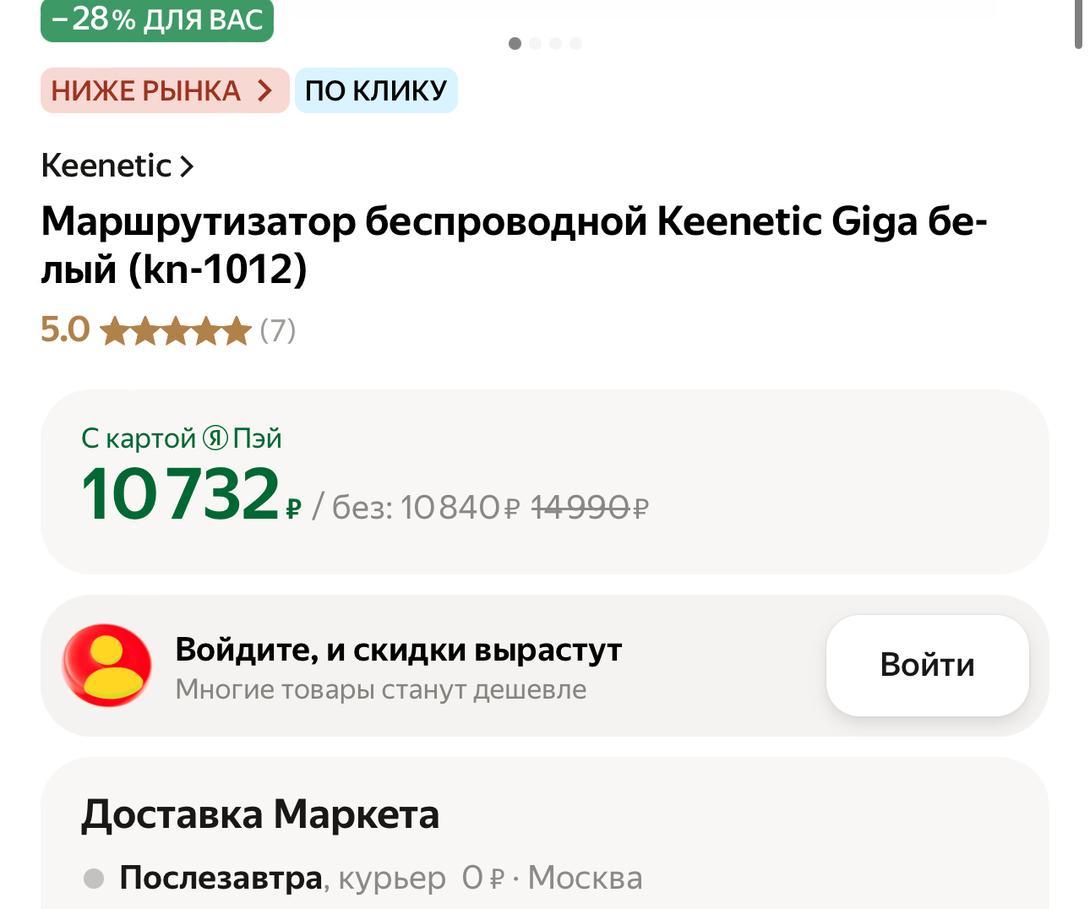Expand the НИЖЕ РЫНКА badge arrow

[x=264, y=91]
